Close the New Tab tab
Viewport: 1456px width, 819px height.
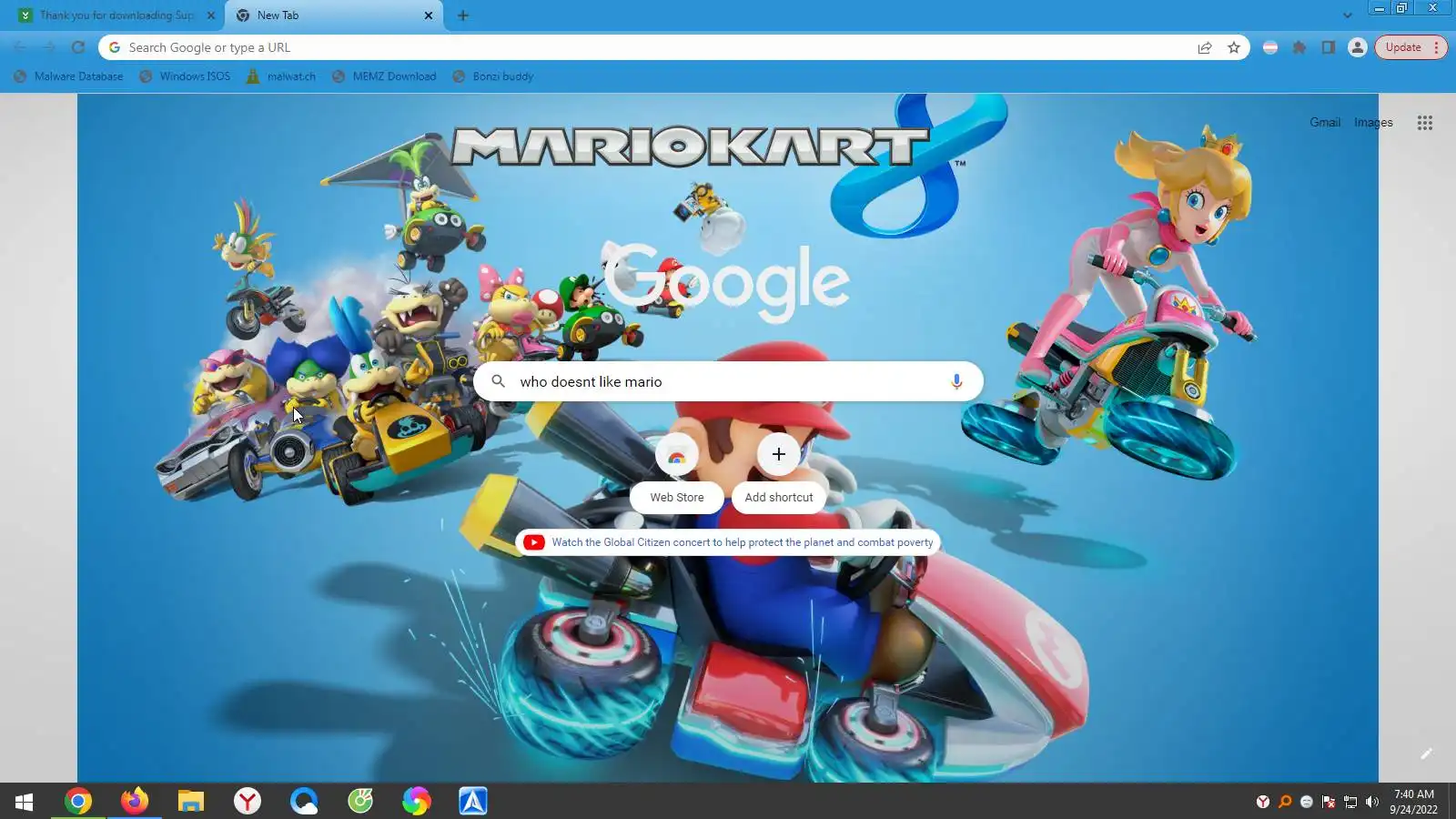[429, 15]
